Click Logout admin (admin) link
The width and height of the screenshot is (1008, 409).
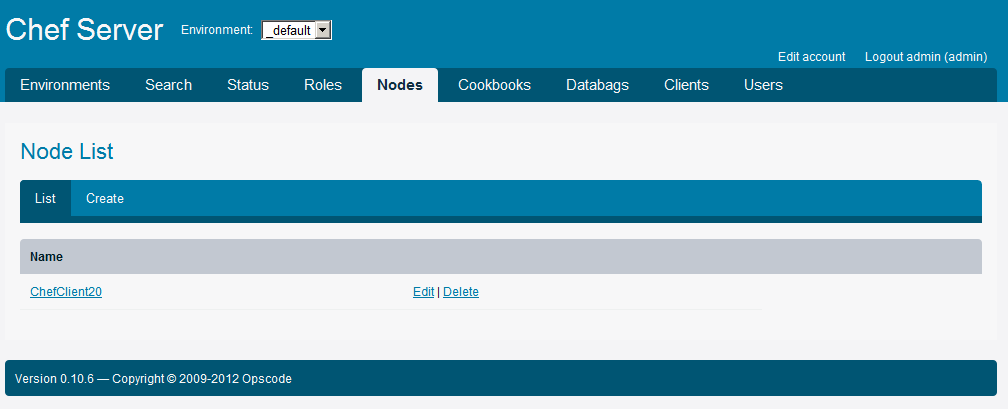[926, 57]
